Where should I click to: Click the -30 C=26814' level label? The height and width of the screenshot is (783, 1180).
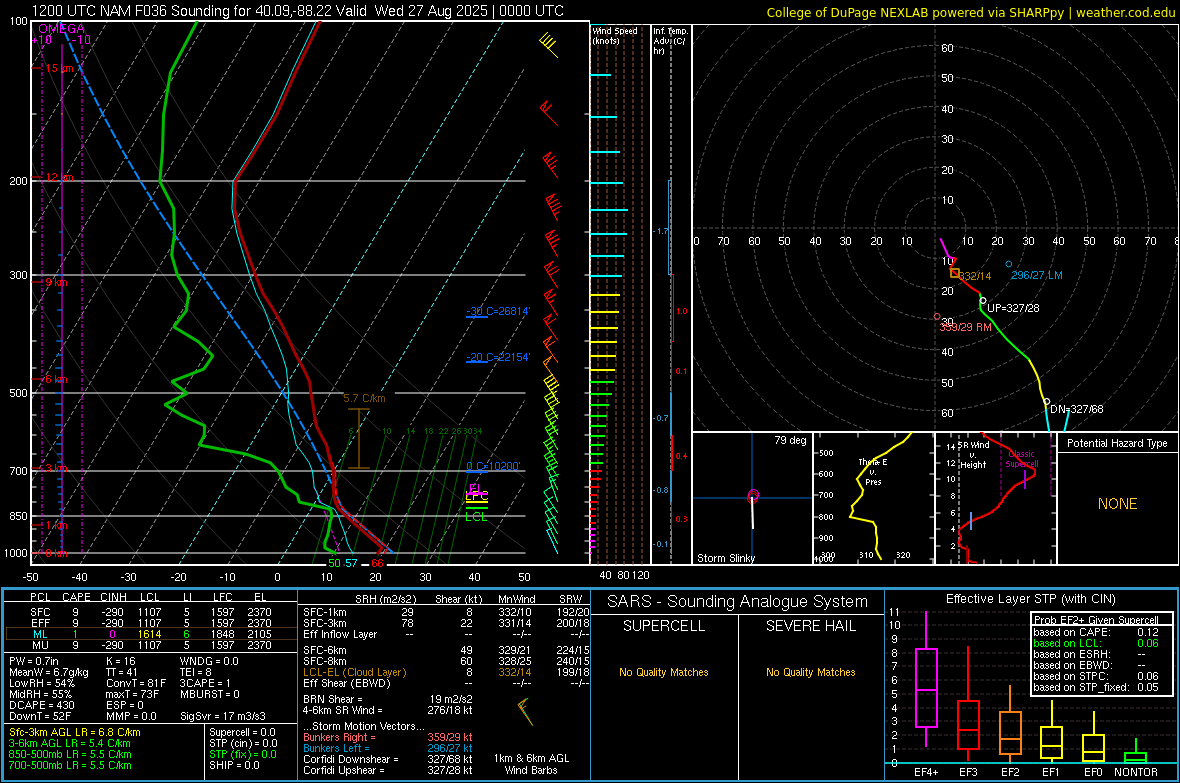coord(498,311)
